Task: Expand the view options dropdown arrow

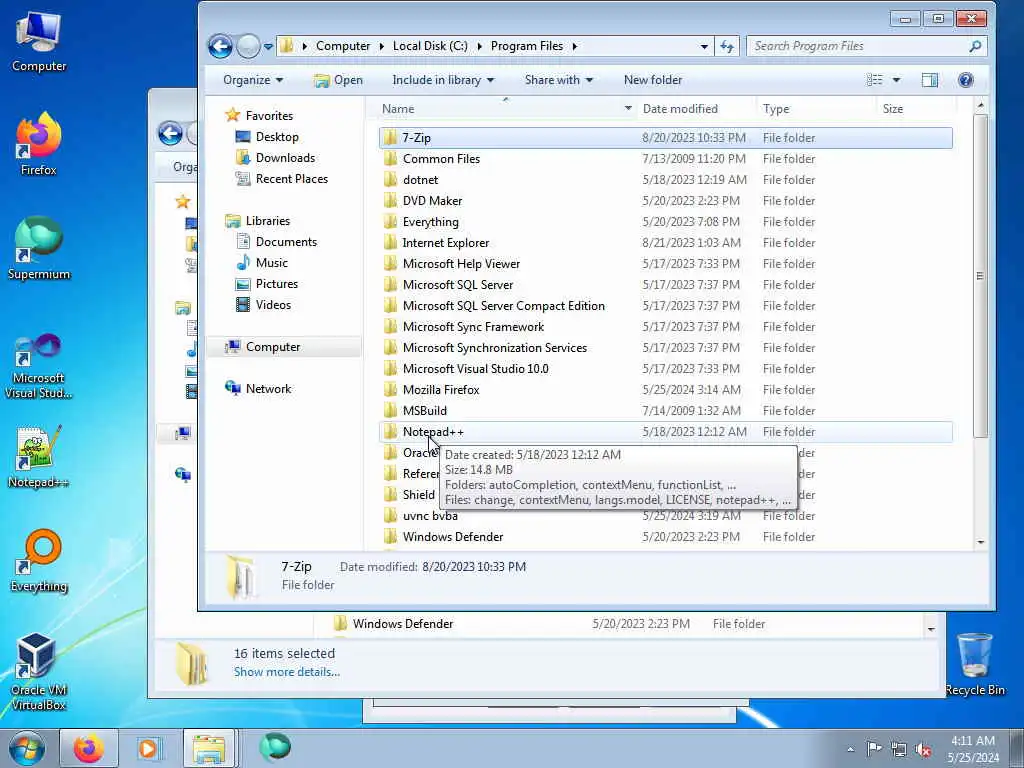Action: (896, 80)
